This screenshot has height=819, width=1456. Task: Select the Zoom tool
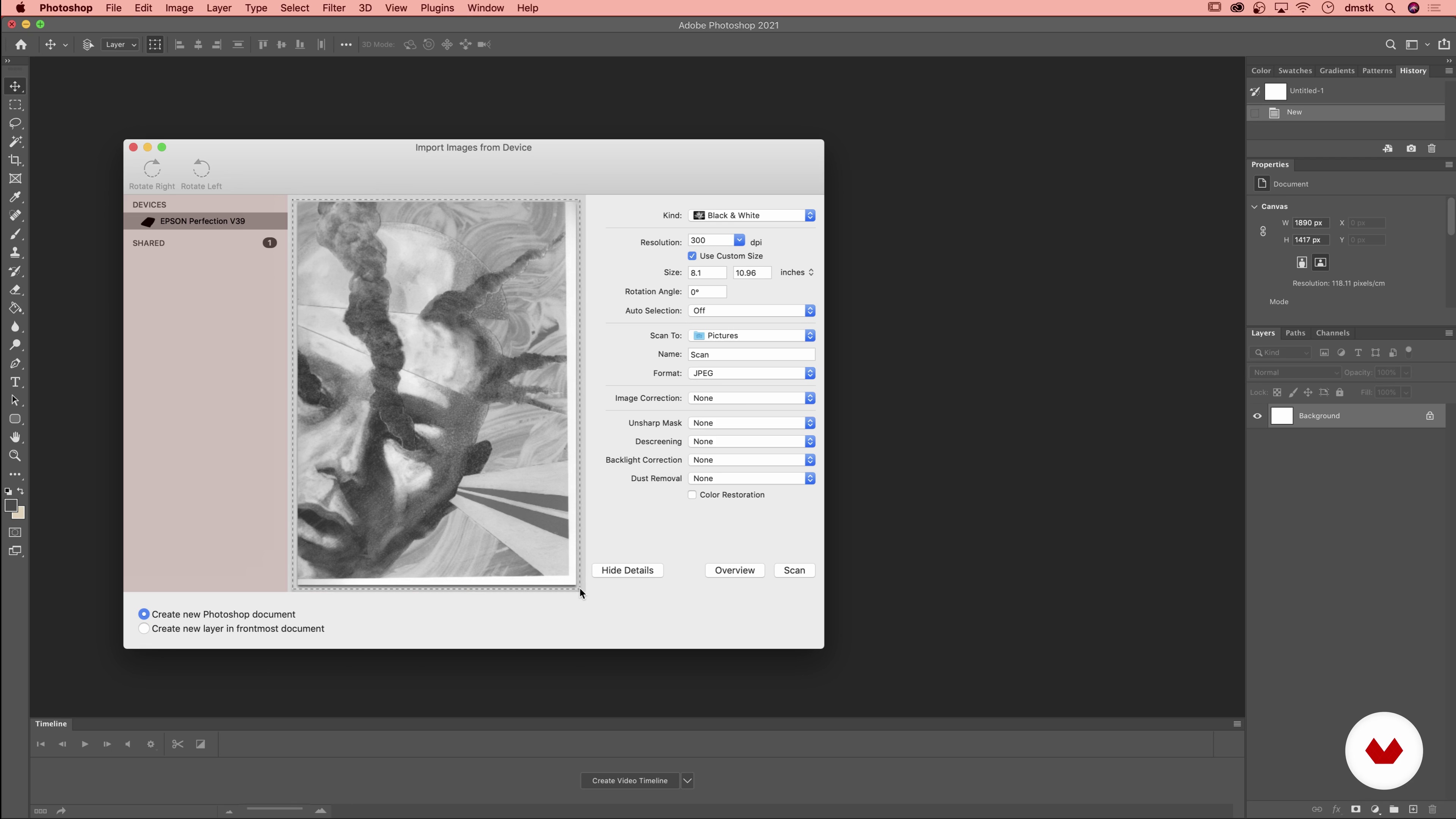tap(15, 456)
